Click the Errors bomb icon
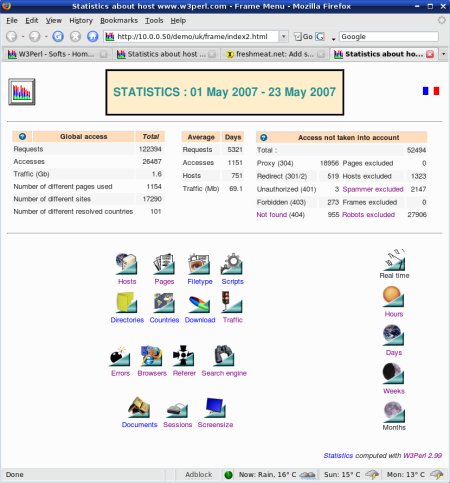450x483 pixels. [x=120, y=356]
